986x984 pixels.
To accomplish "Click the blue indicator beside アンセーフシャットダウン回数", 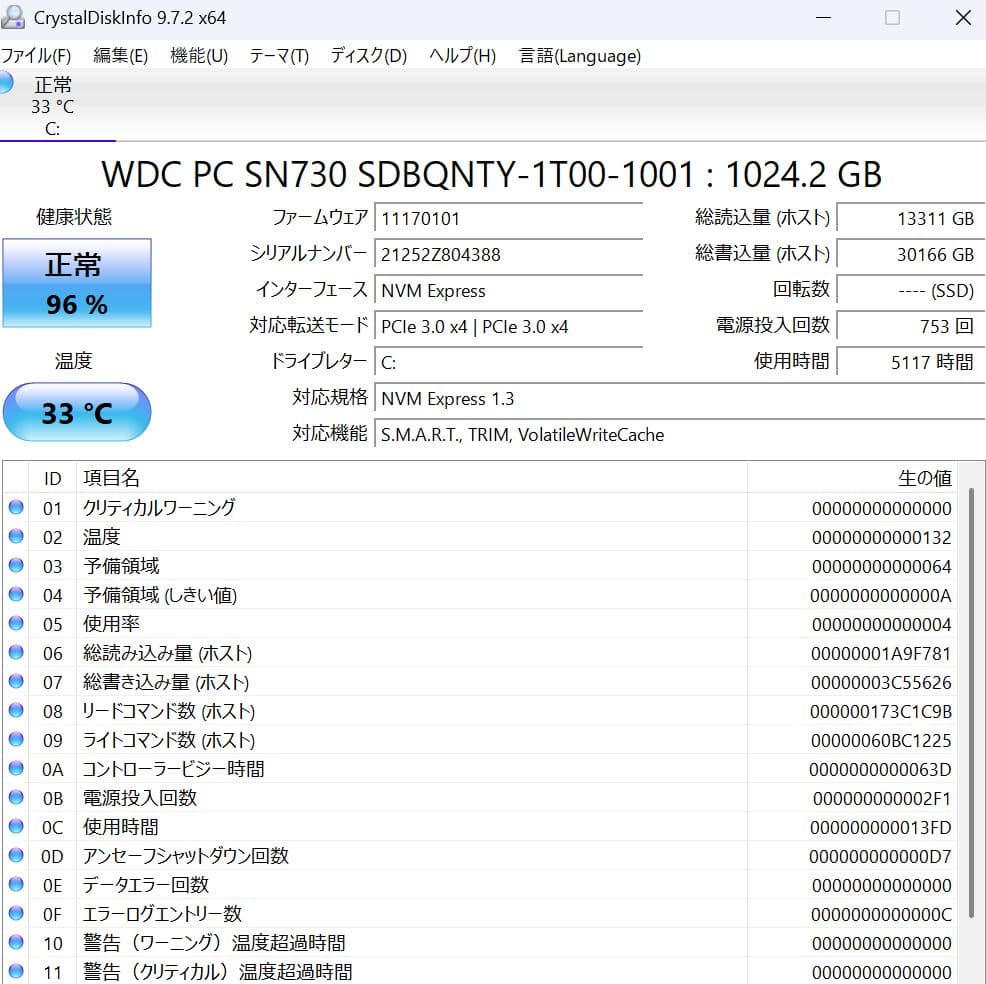I will 15,855.
